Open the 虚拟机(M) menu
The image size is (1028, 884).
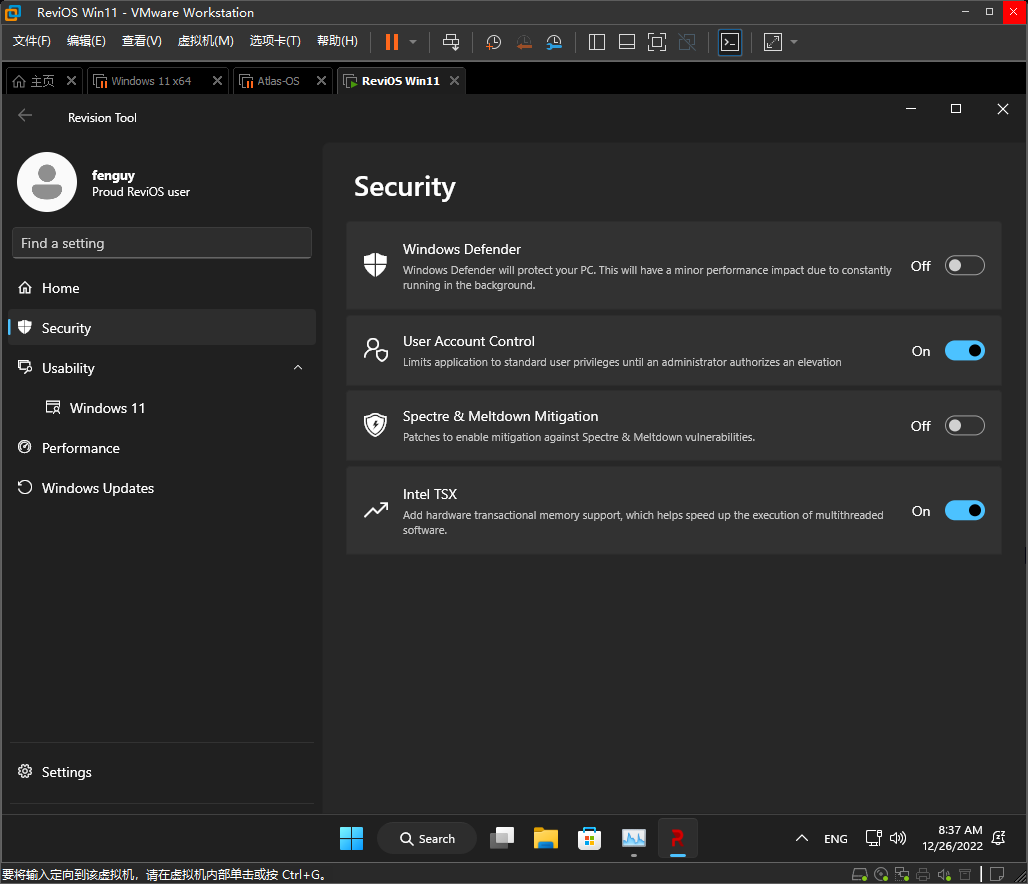click(x=205, y=41)
